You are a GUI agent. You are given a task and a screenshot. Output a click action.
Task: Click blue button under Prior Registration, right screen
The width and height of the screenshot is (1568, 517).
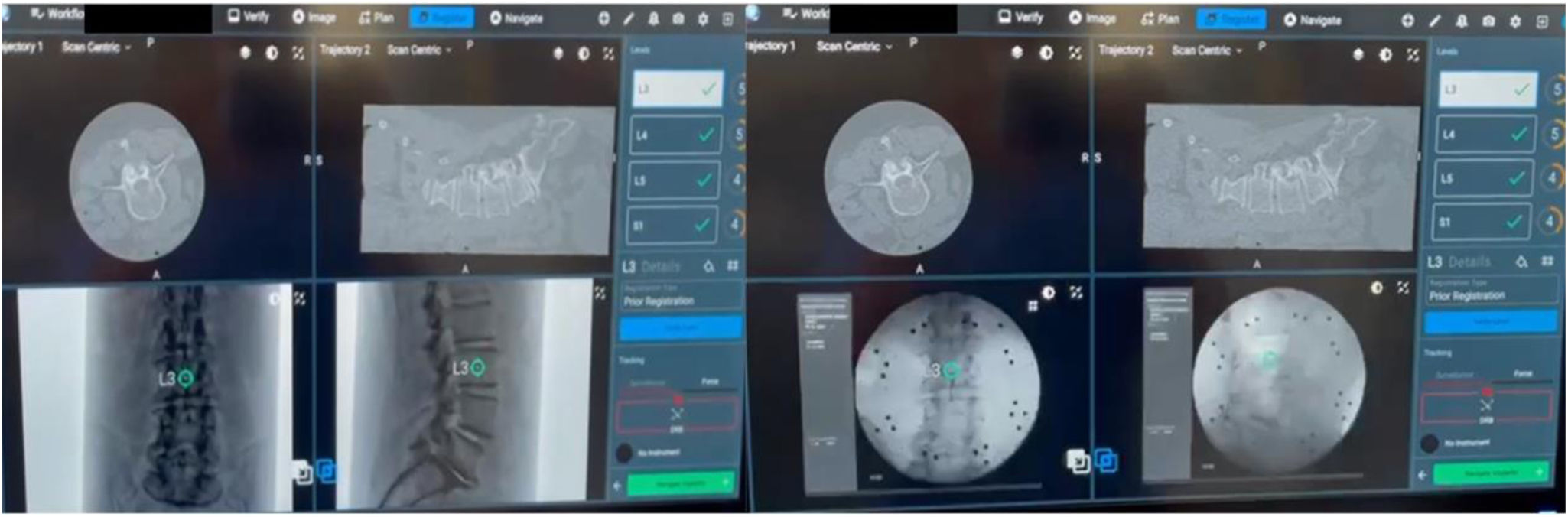[1490, 323]
